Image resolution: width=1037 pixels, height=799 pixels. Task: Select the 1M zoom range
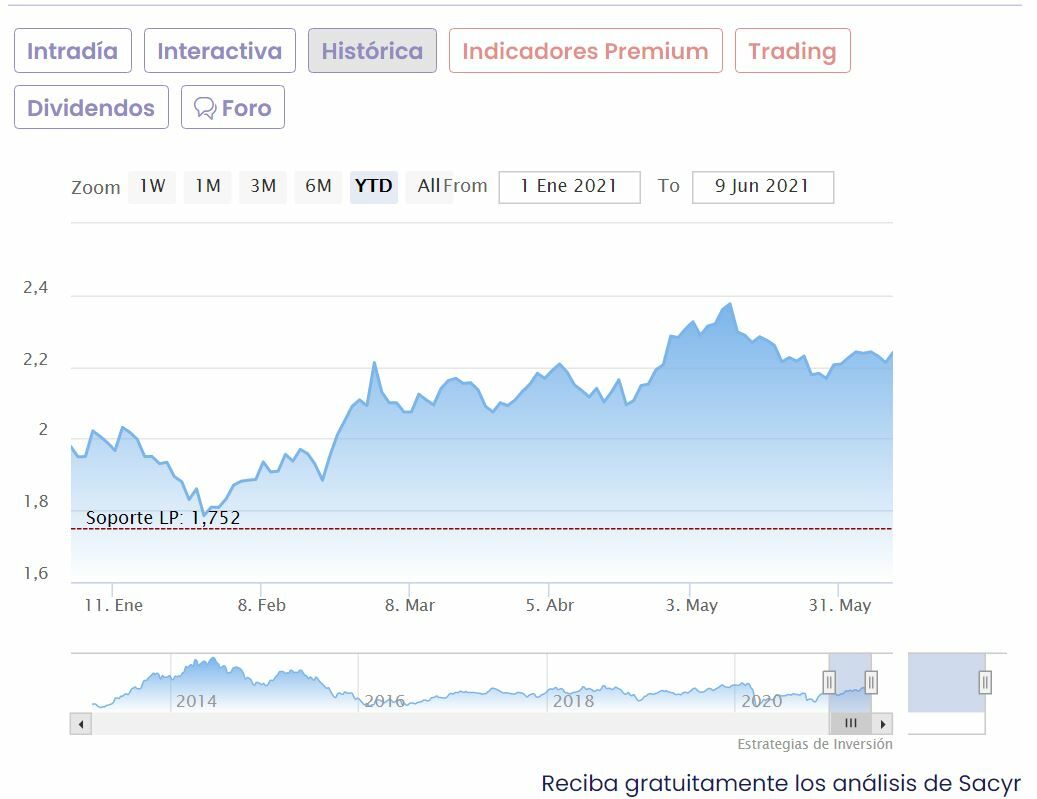207,186
